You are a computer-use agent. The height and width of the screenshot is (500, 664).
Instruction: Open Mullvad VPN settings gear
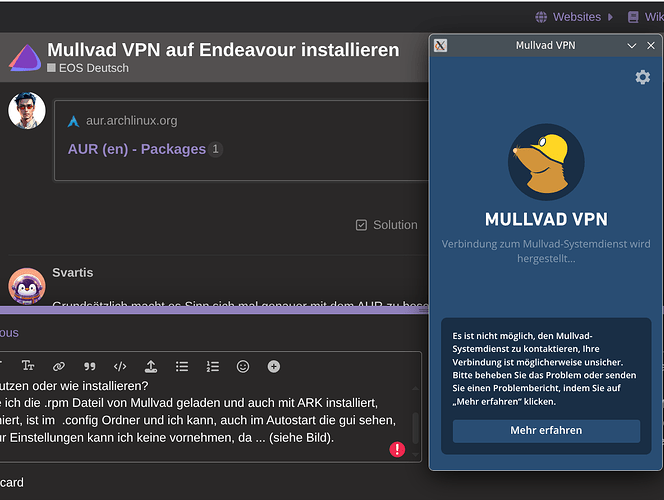pos(642,77)
